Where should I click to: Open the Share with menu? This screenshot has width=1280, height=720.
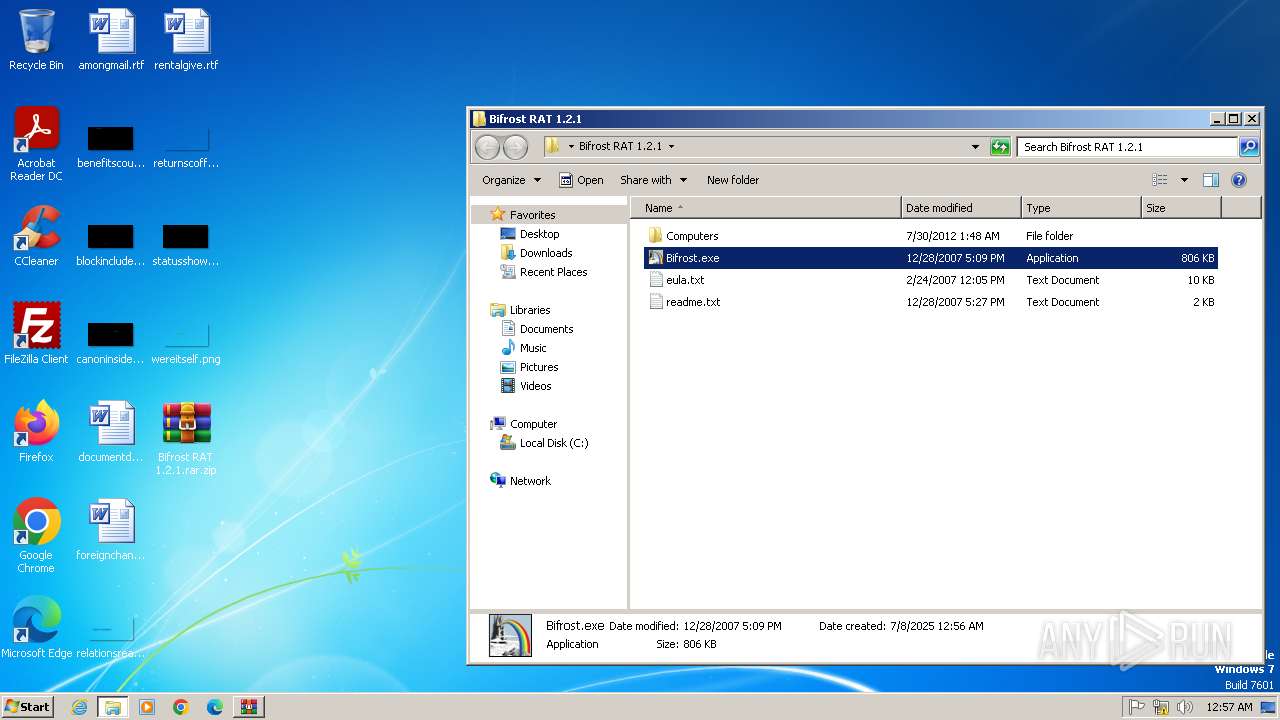tap(653, 180)
